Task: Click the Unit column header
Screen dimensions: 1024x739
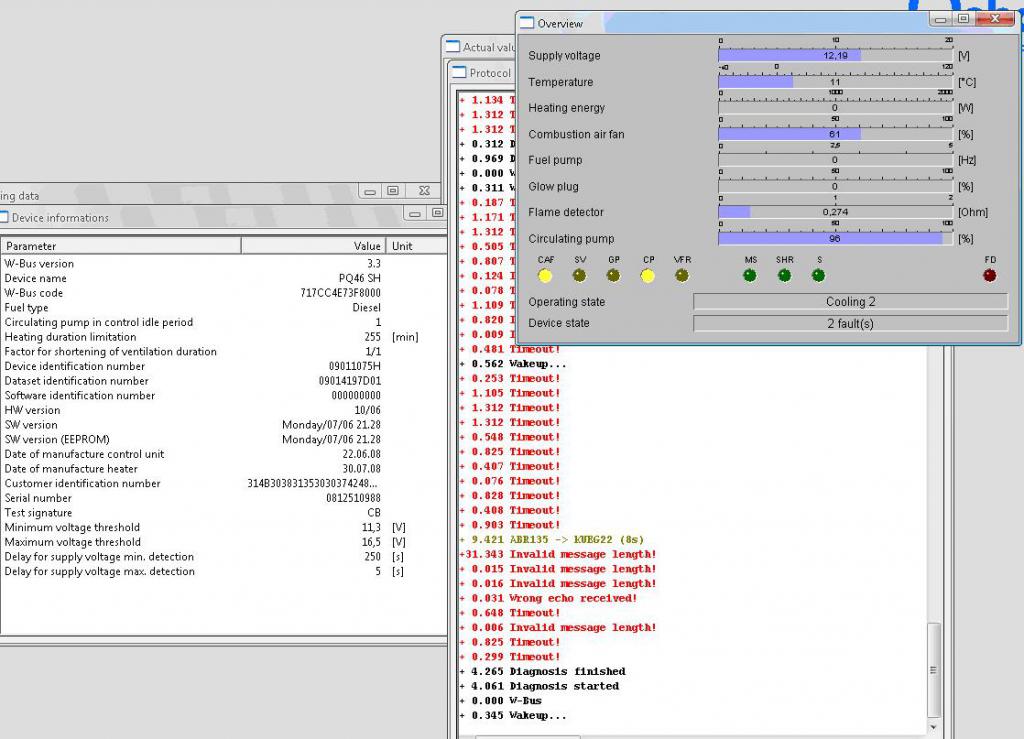Action: coord(417,246)
